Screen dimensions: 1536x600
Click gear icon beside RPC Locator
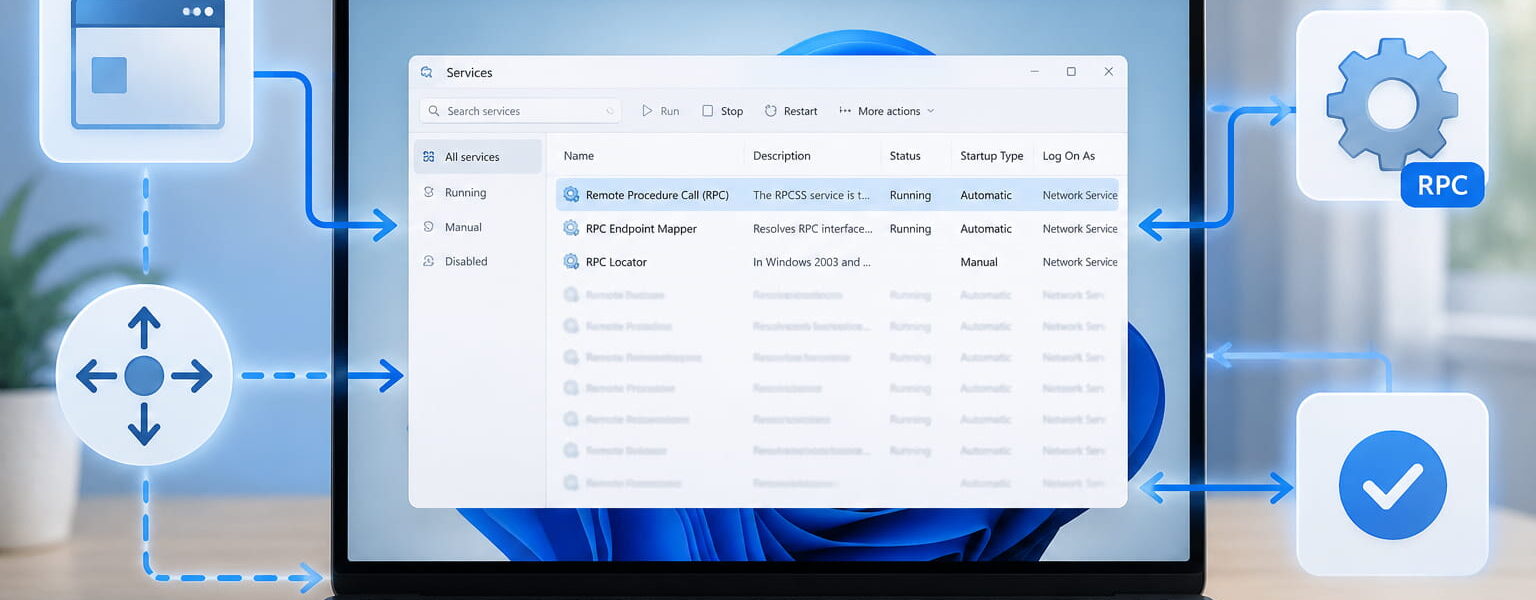(571, 262)
